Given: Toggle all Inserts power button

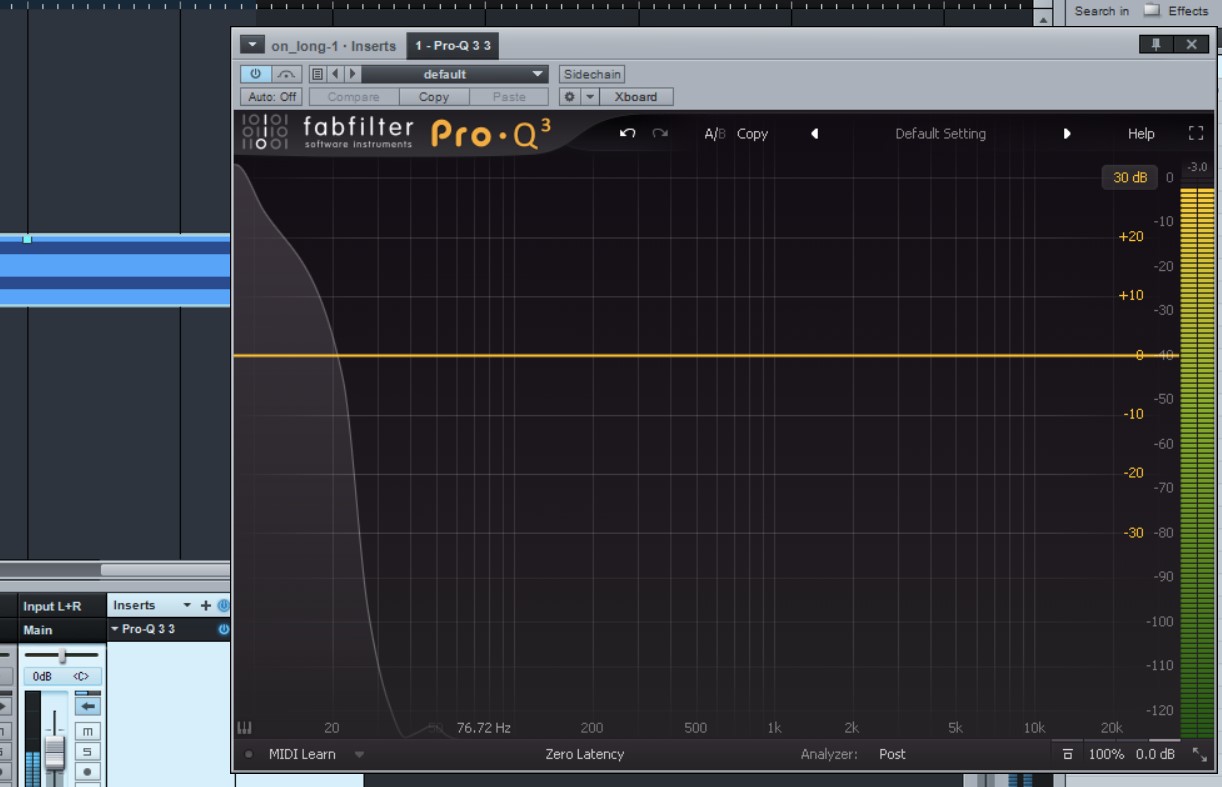Looking at the screenshot, I should 223,605.
